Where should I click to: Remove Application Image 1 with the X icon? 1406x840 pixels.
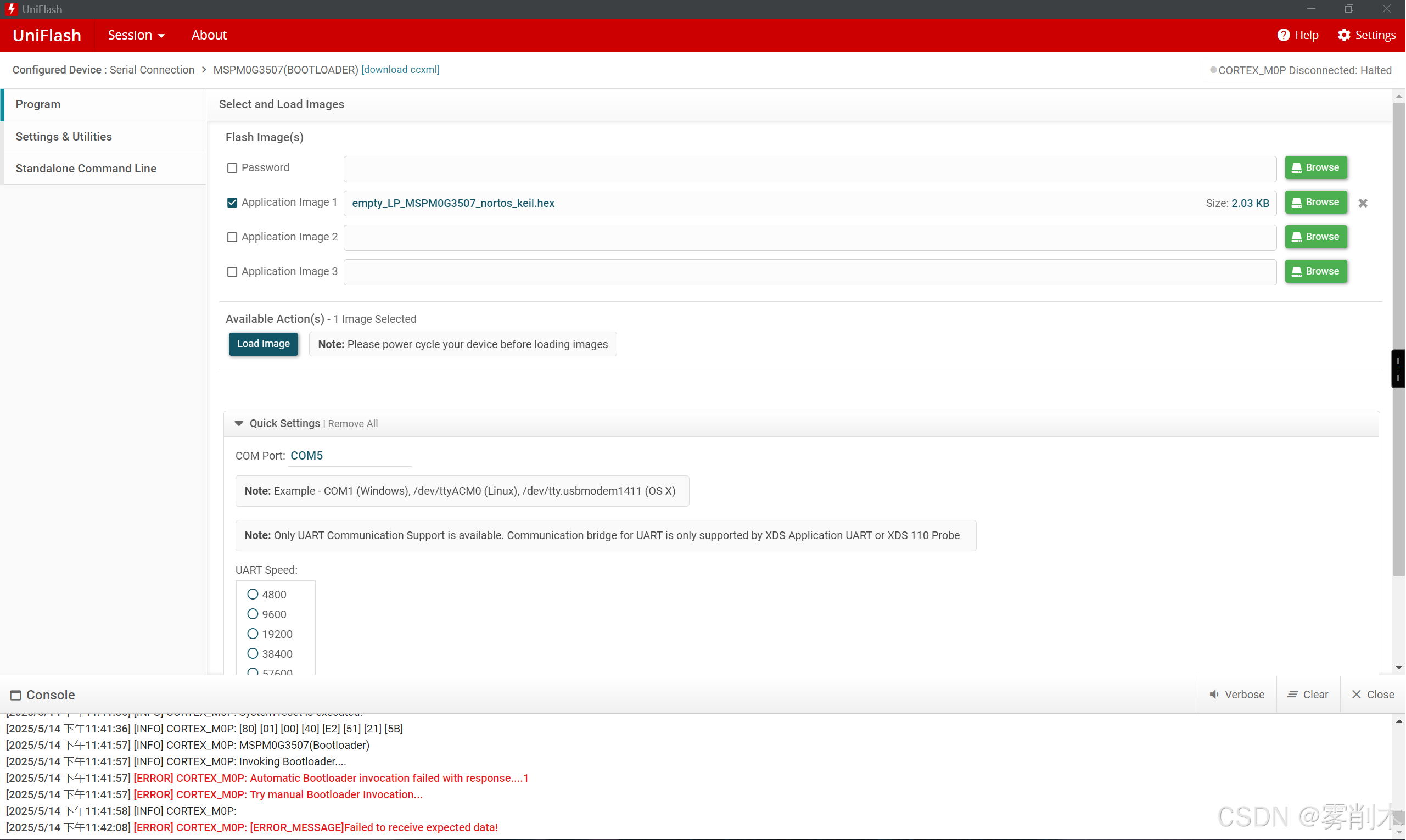(1363, 203)
